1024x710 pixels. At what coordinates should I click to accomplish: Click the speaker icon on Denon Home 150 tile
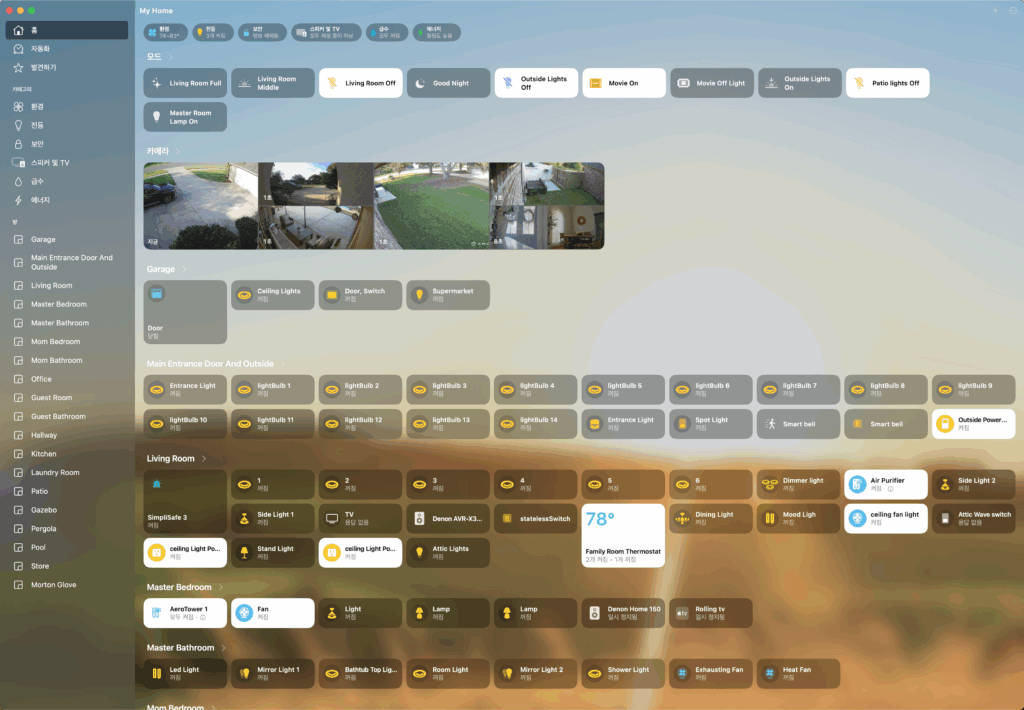594,613
